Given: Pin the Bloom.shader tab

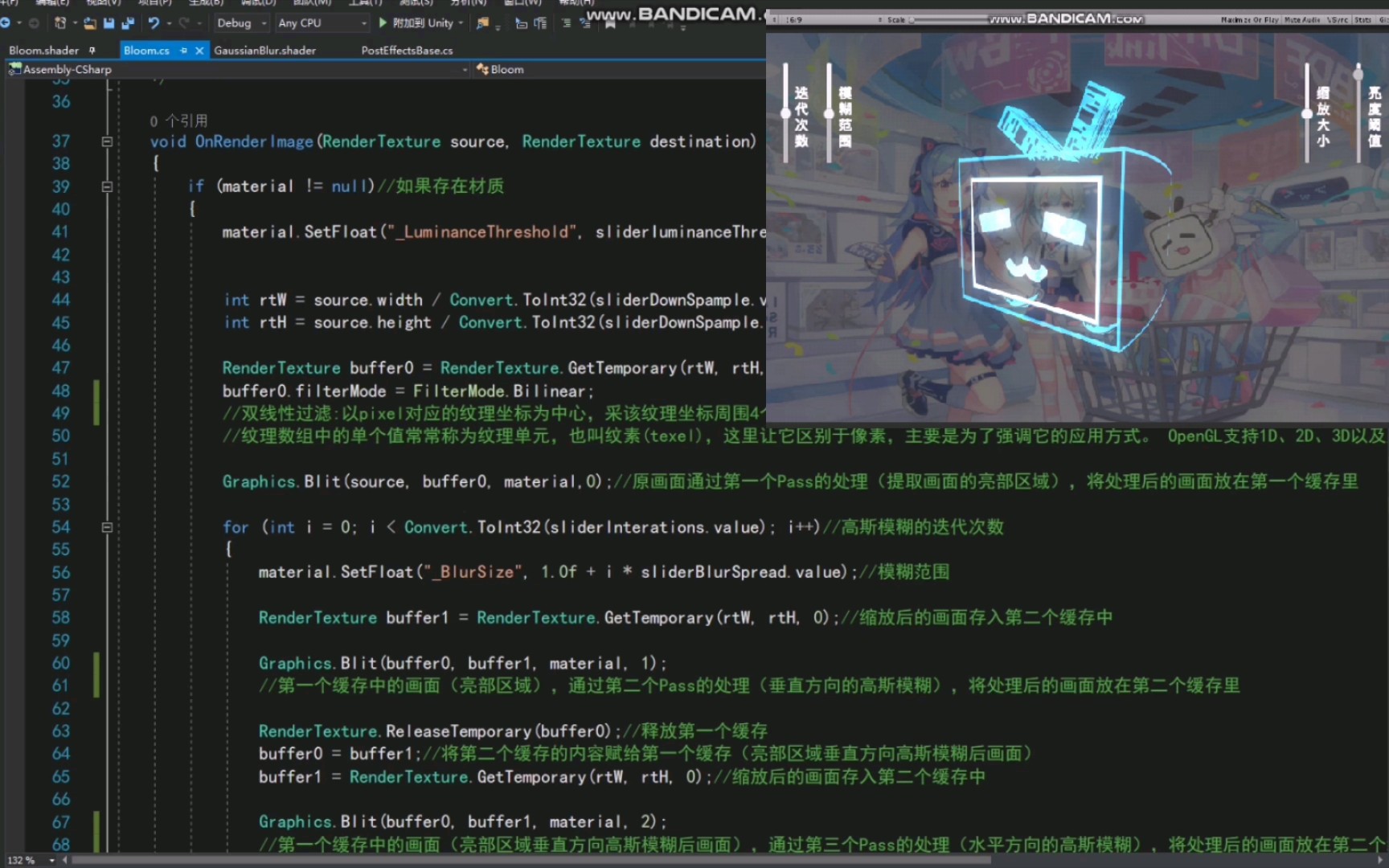Looking at the screenshot, I should [92, 50].
